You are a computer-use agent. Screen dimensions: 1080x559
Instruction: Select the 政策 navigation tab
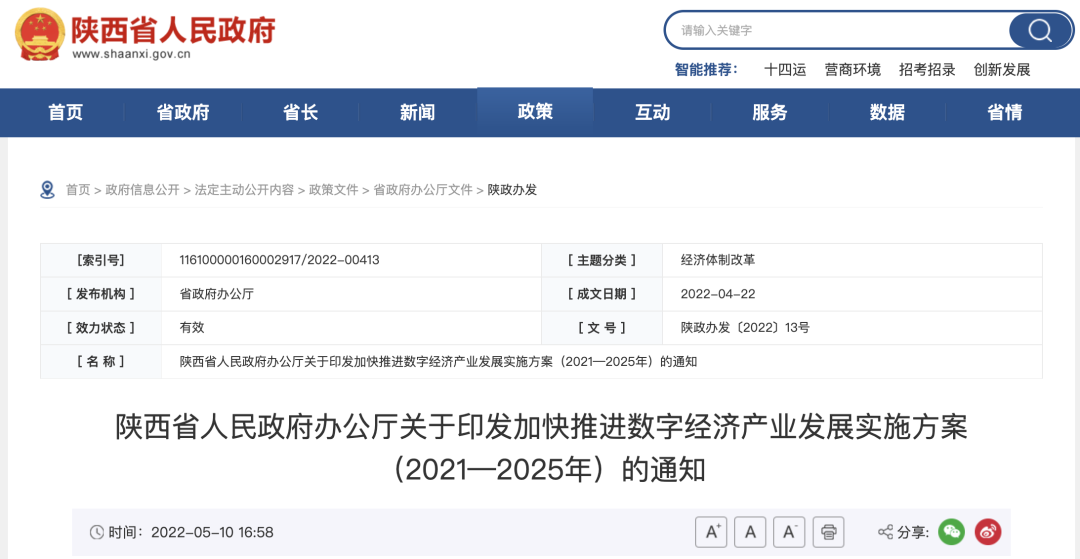pyautogui.click(x=535, y=112)
